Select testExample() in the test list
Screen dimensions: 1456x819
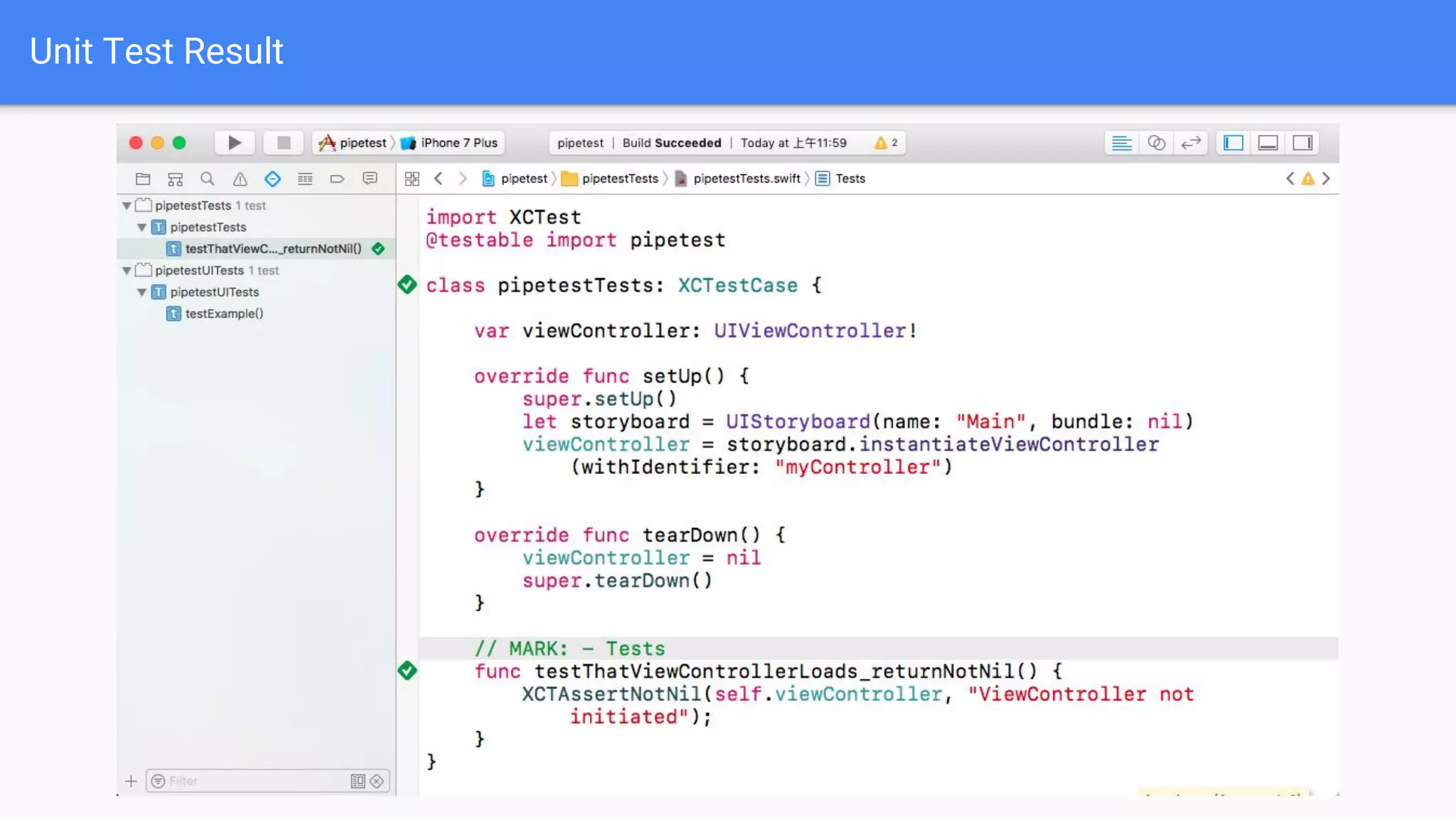pyautogui.click(x=224, y=314)
